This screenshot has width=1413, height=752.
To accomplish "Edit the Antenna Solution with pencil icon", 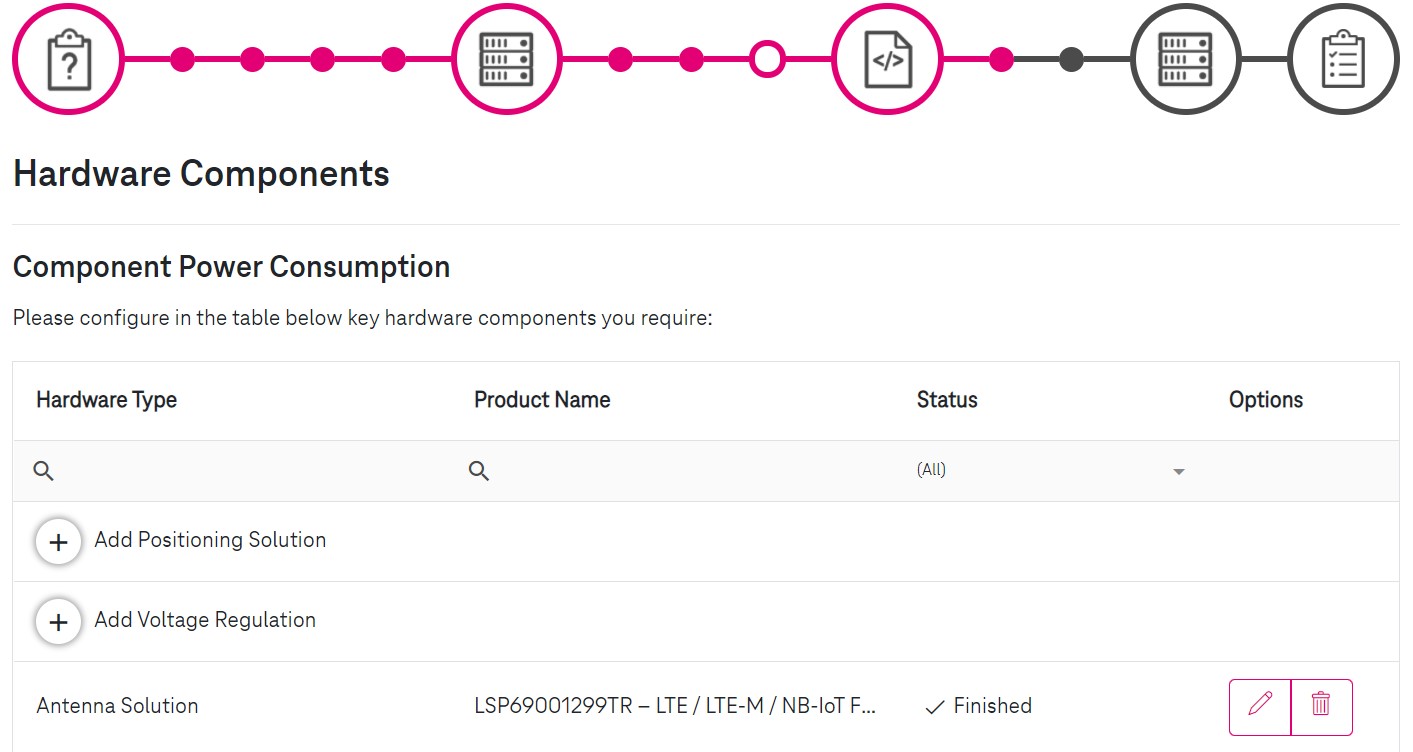I will click(1260, 707).
